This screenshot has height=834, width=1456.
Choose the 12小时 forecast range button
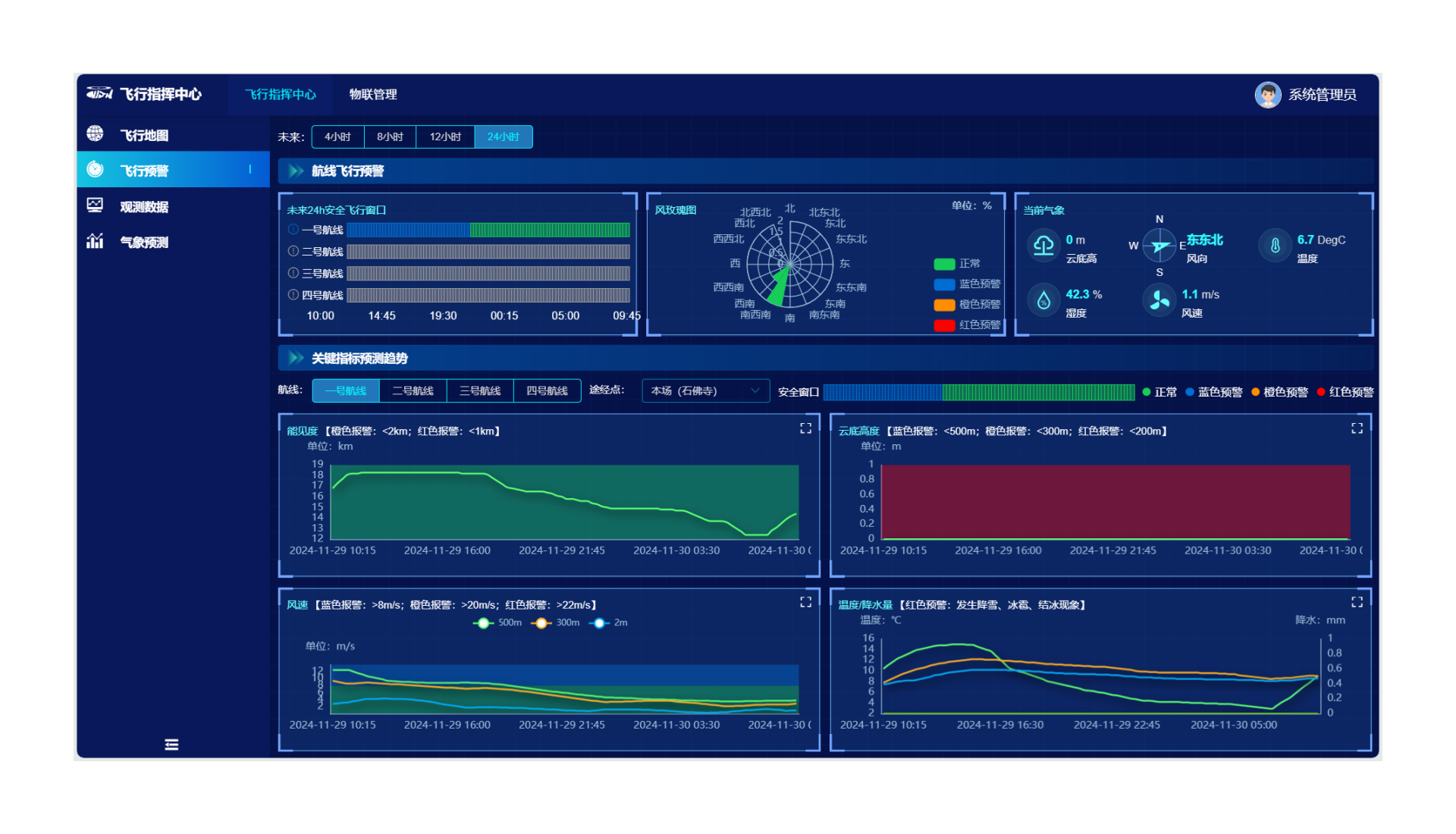tap(445, 136)
